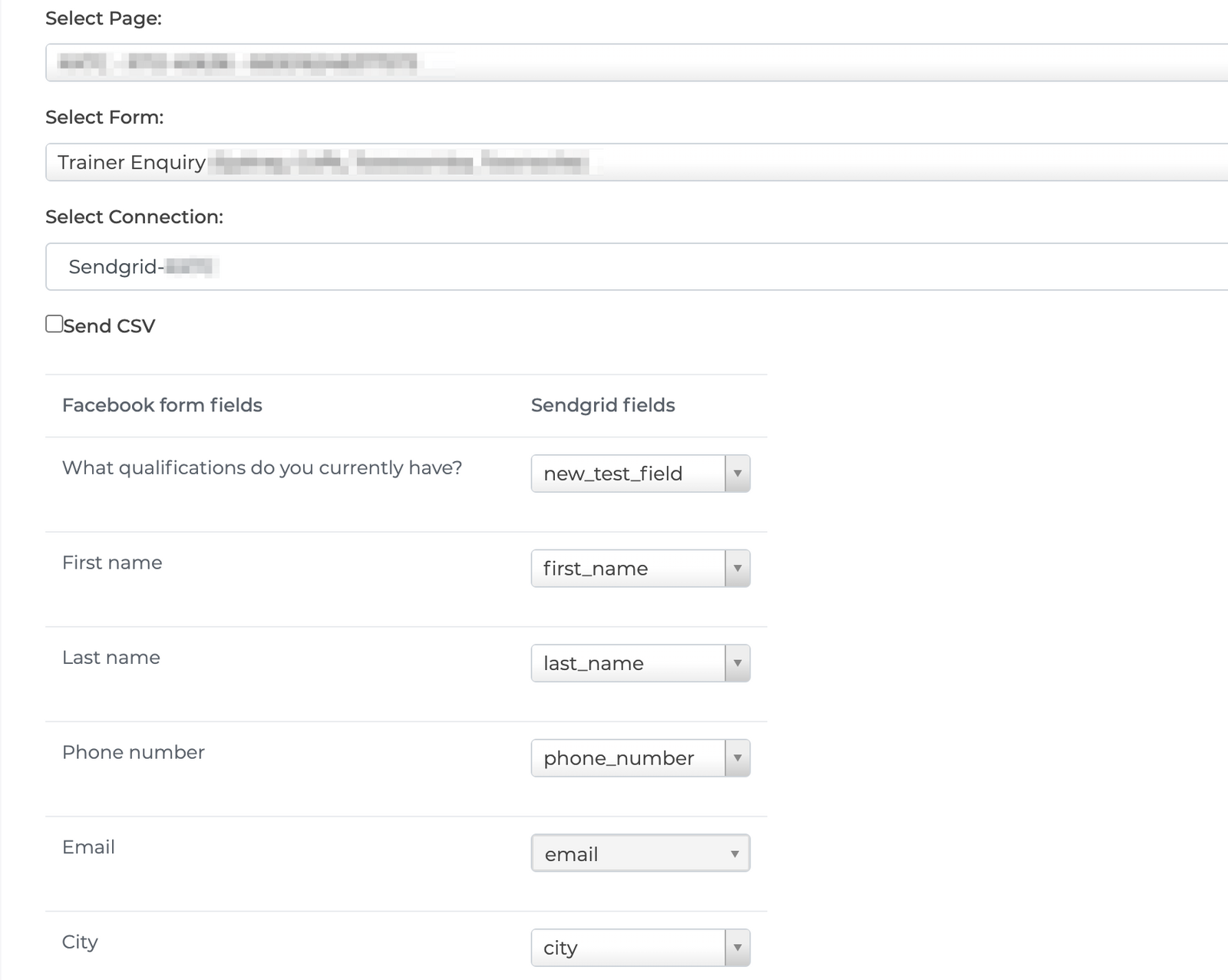The height and width of the screenshot is (980, 1228).
Task: Click the City field label
Action: click(80, 942)
